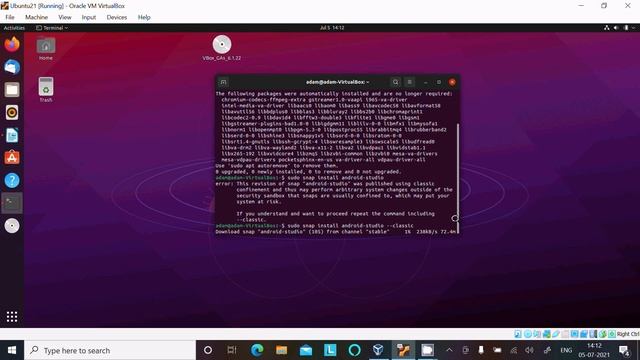The image size is (640, 360).
Task: Open the Input menu
Action: [x=89, y=17]
